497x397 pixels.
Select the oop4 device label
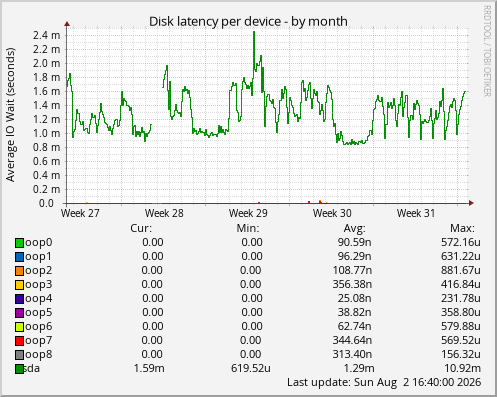click(39, 299)
